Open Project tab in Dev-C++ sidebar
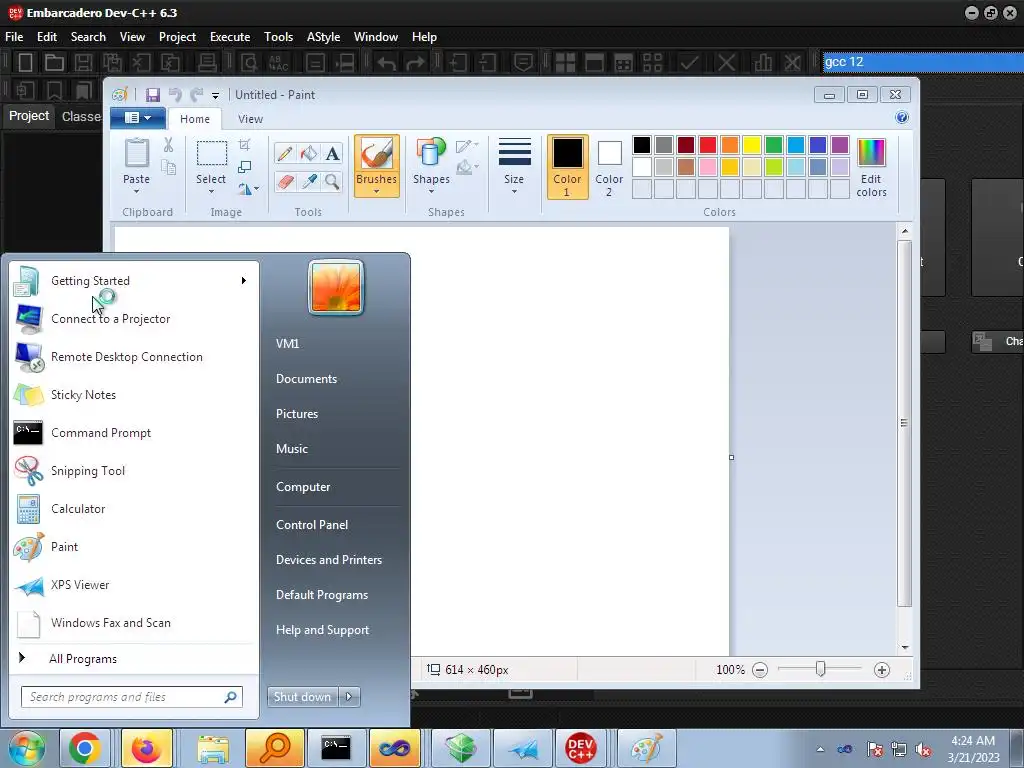Screen dimensions: 1024x768 click(29, 116)
